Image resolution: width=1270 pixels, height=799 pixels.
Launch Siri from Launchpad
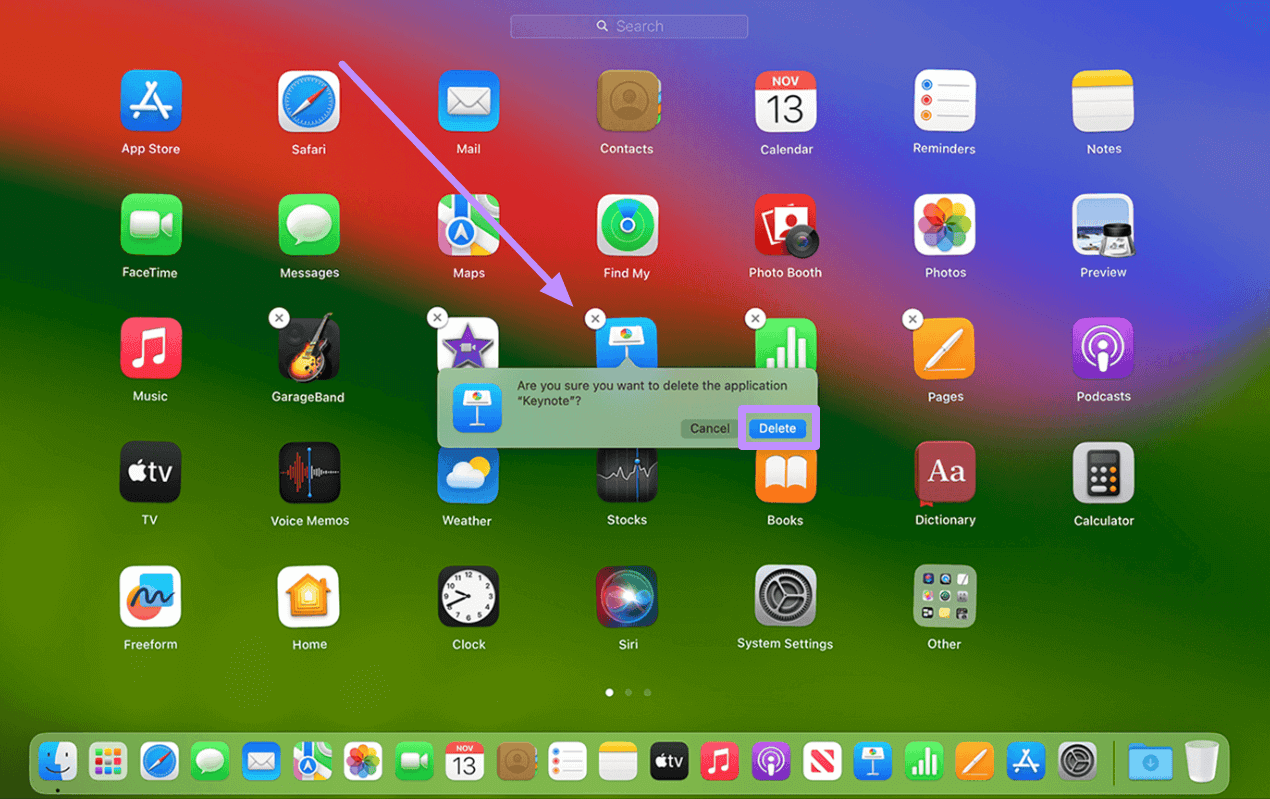[x=627, y=596]
